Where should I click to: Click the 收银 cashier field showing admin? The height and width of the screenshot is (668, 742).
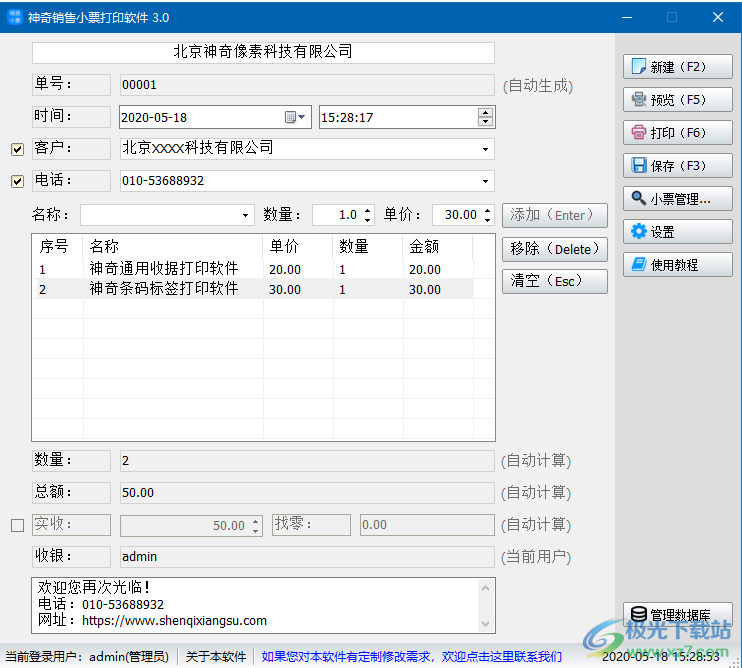[307, 557]
